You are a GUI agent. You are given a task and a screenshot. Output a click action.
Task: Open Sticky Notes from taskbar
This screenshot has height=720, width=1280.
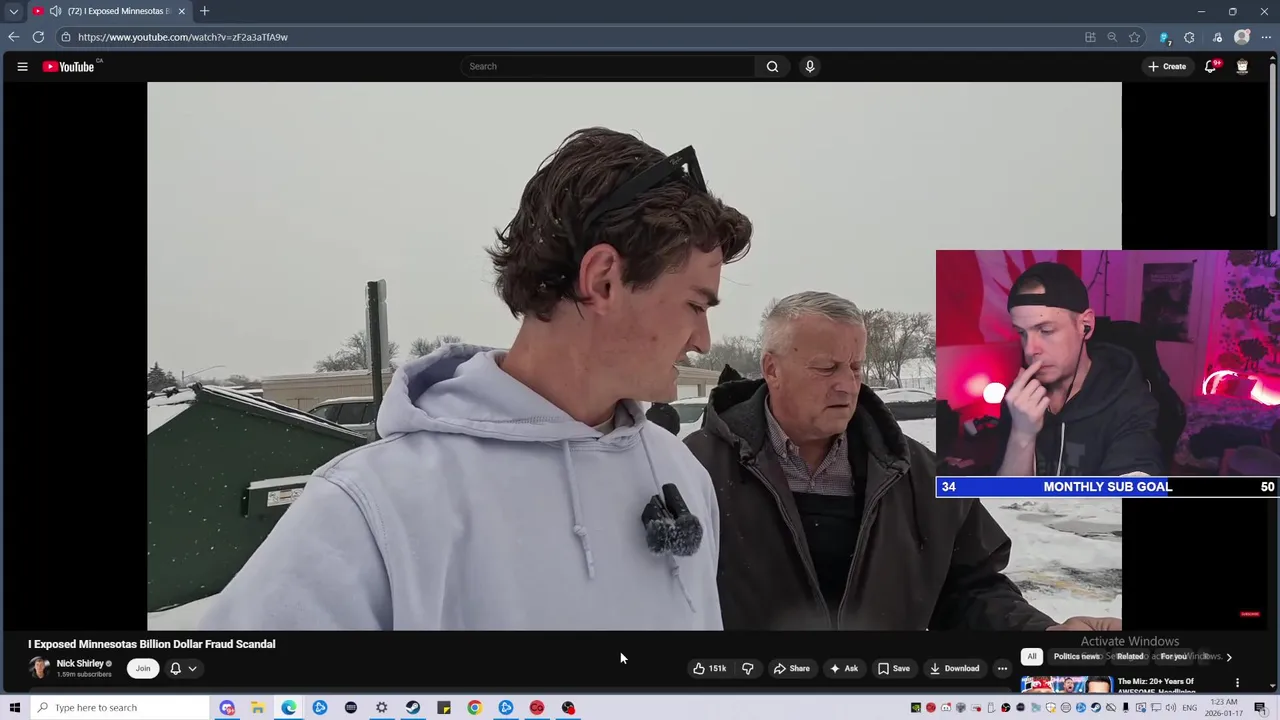444,708
